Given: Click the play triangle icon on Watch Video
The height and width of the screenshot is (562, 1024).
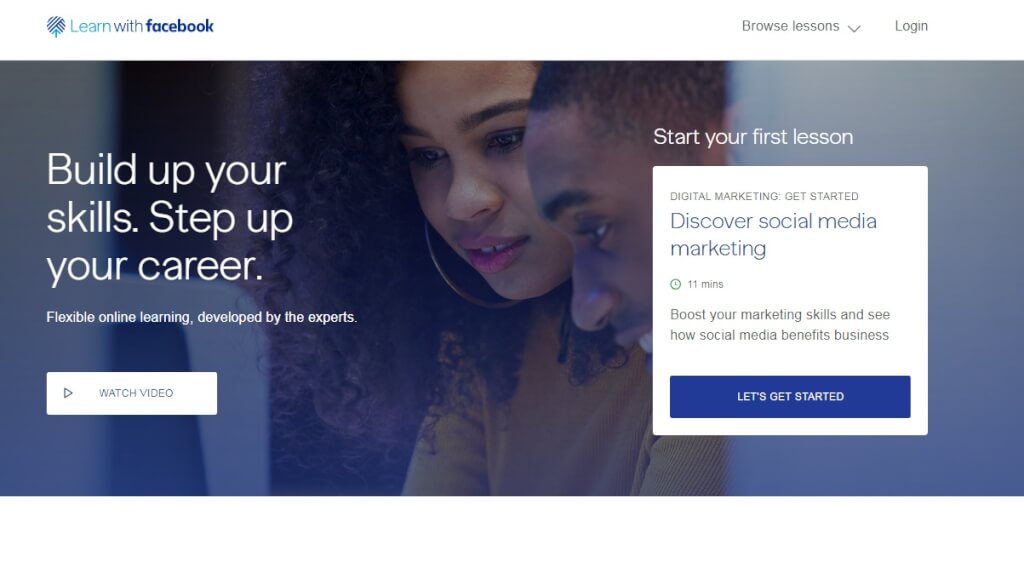Looking at the screenshot, I should click(x=68, y=393).
